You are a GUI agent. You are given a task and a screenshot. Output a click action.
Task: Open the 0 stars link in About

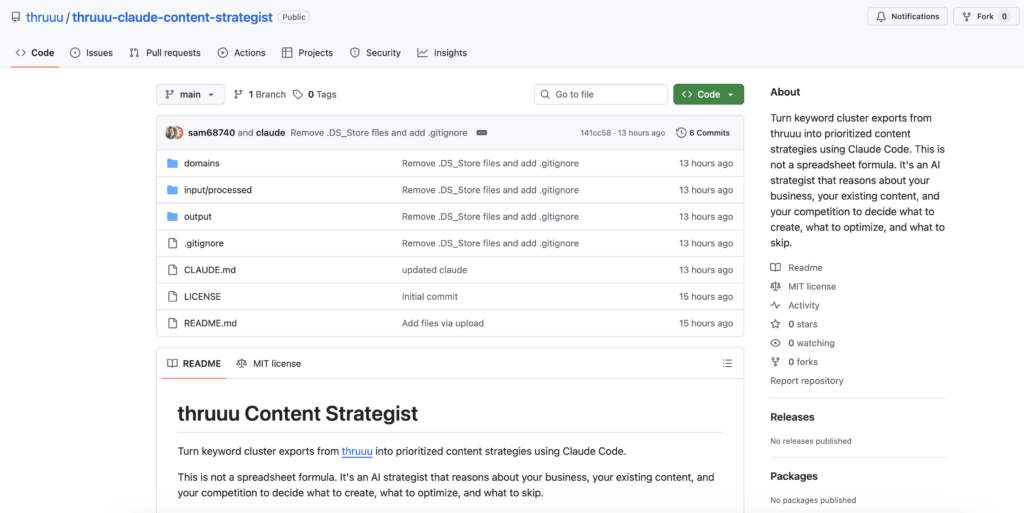[x=802, y=324]
